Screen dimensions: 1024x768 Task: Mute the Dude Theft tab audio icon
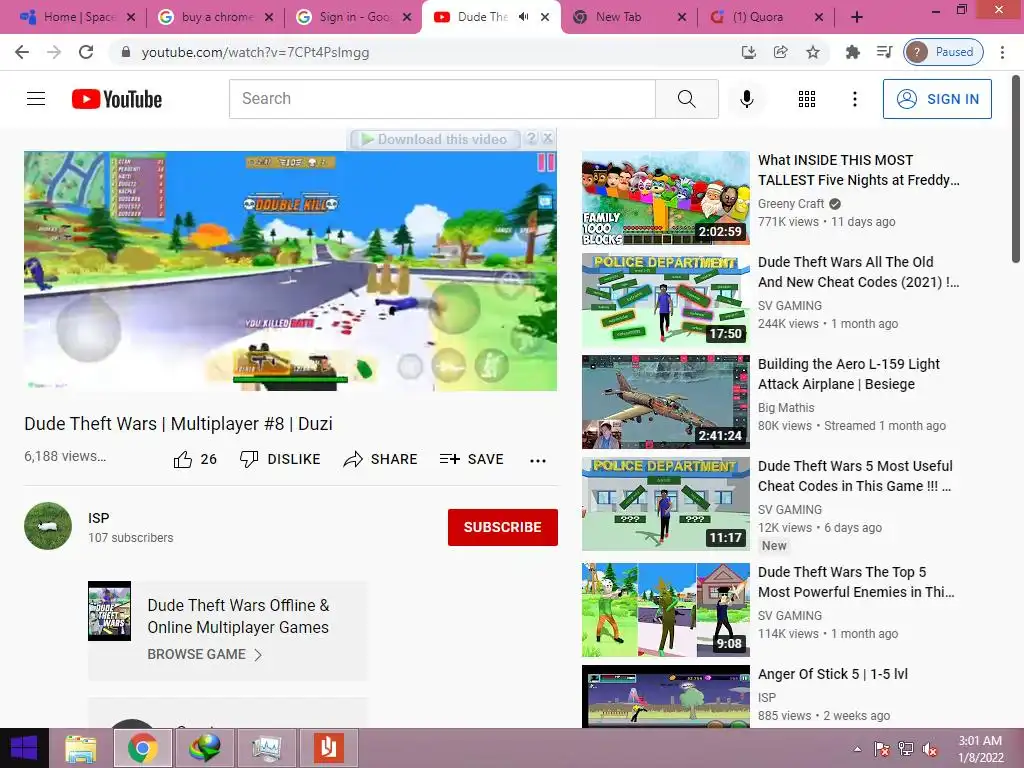click(x=523, y=17)
